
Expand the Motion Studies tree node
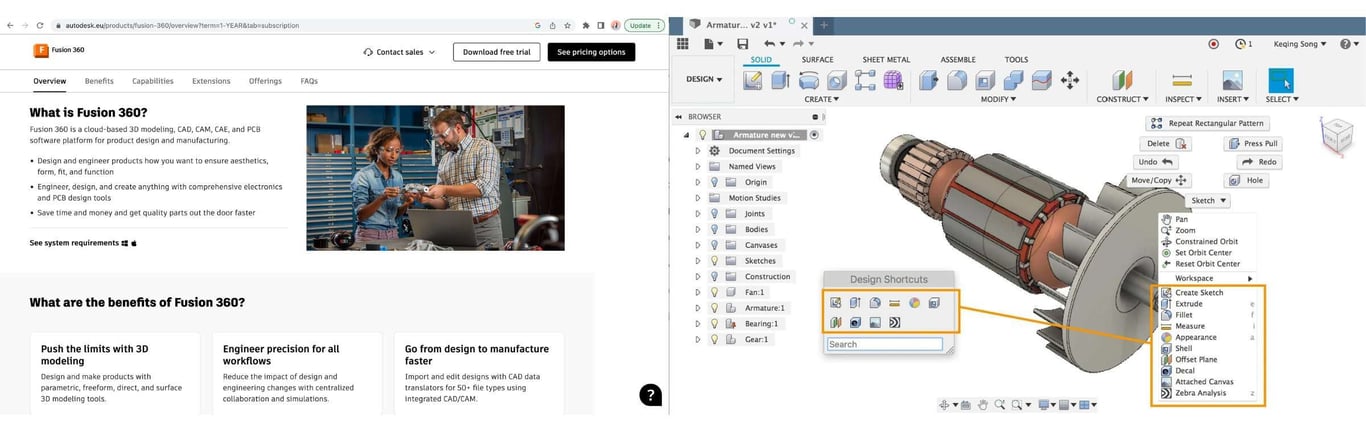point(698,198)
